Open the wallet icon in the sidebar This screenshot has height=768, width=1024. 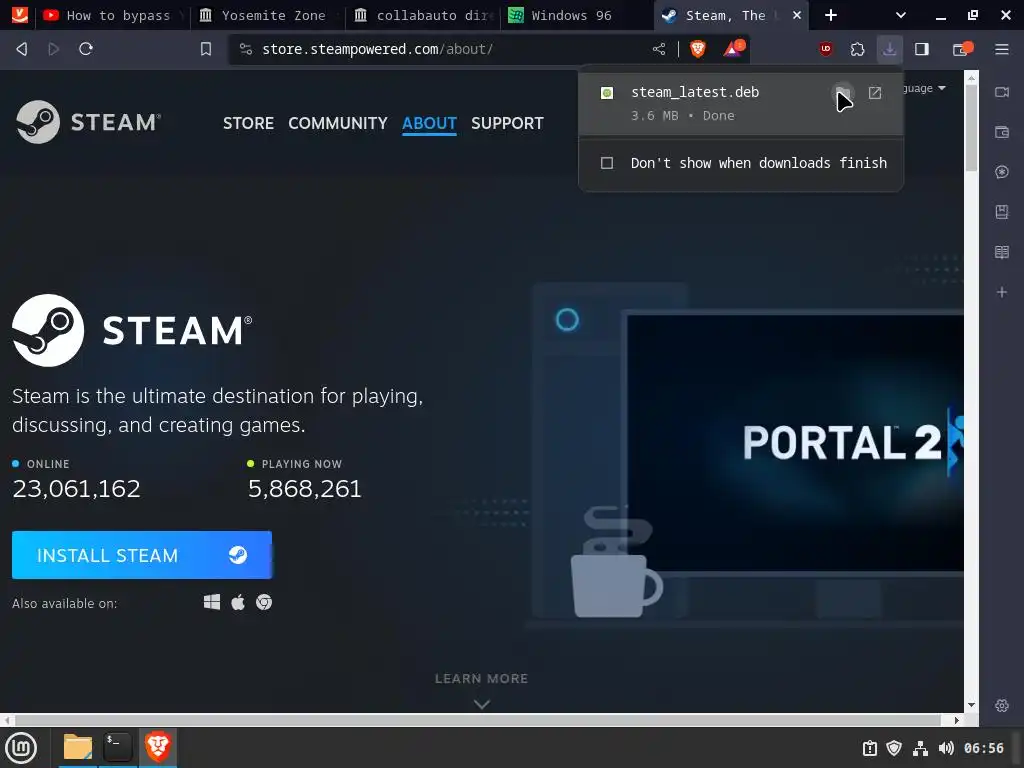[1002, 132]
